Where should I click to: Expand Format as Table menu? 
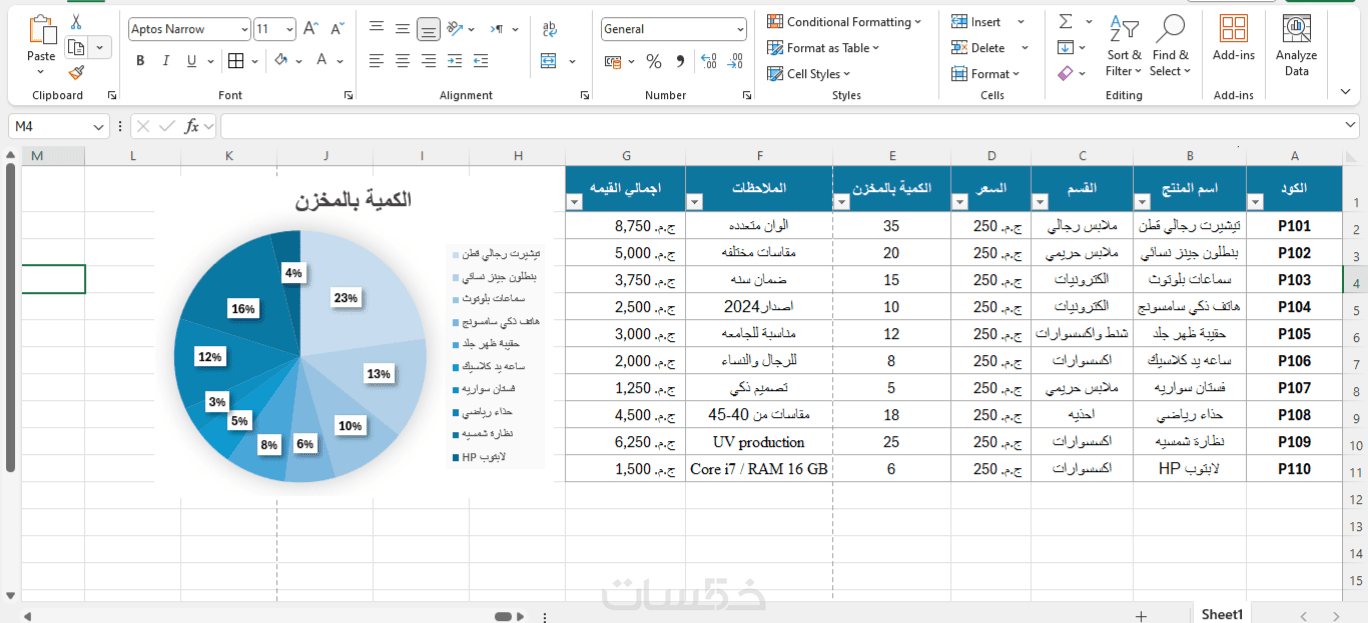(823, 48)
